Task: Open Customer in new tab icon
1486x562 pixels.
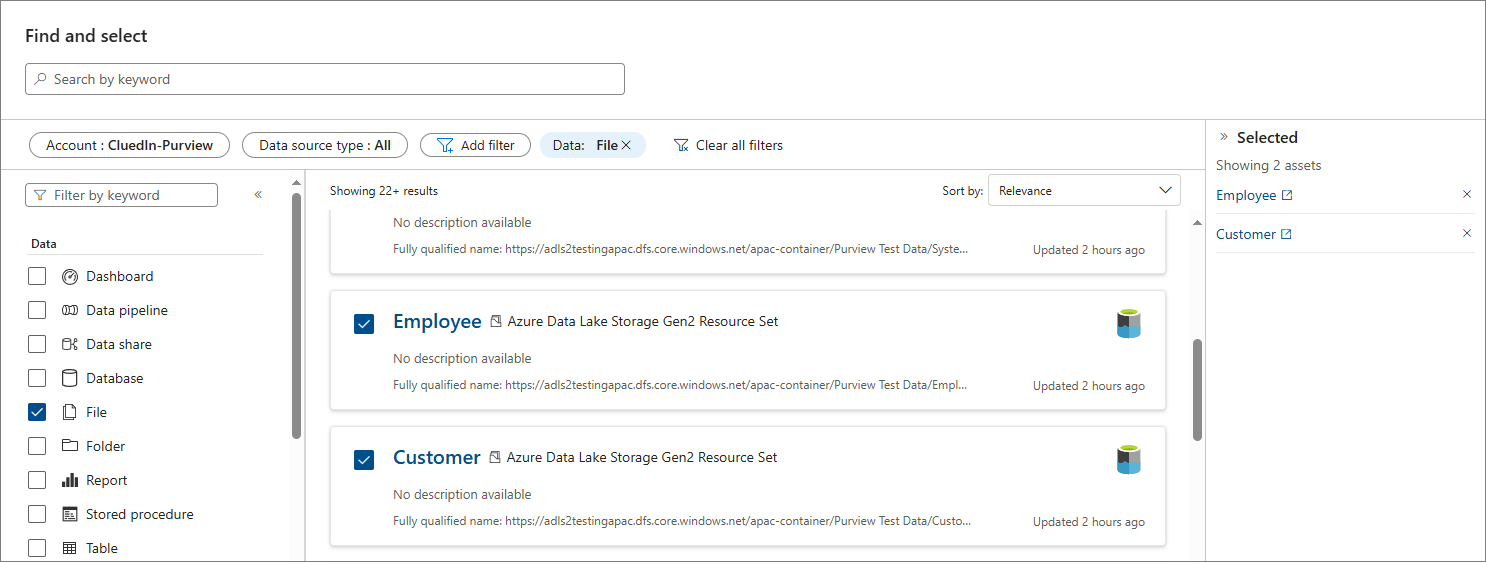Action: point(1286,234)
